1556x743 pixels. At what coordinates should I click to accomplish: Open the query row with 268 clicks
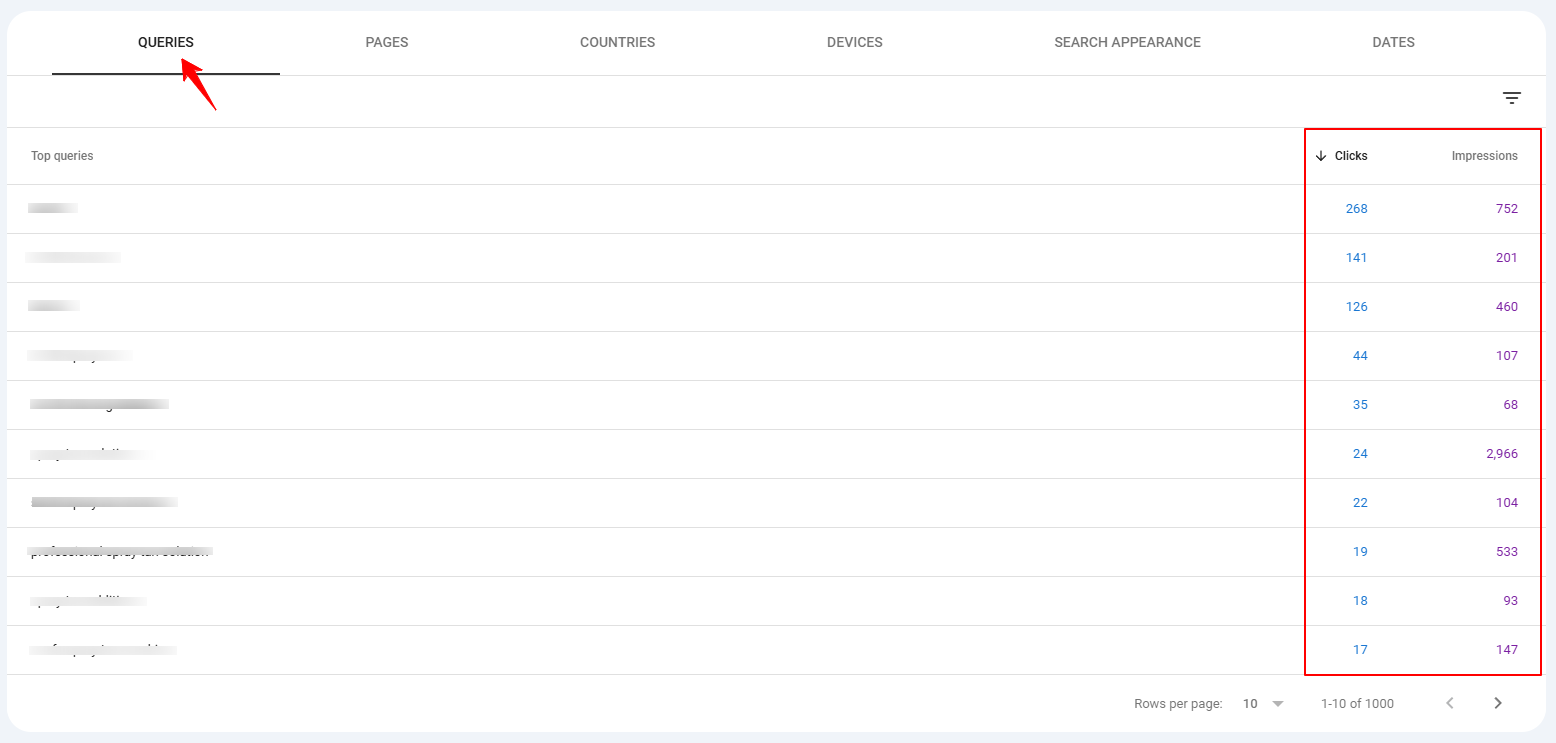coord(775,209)
